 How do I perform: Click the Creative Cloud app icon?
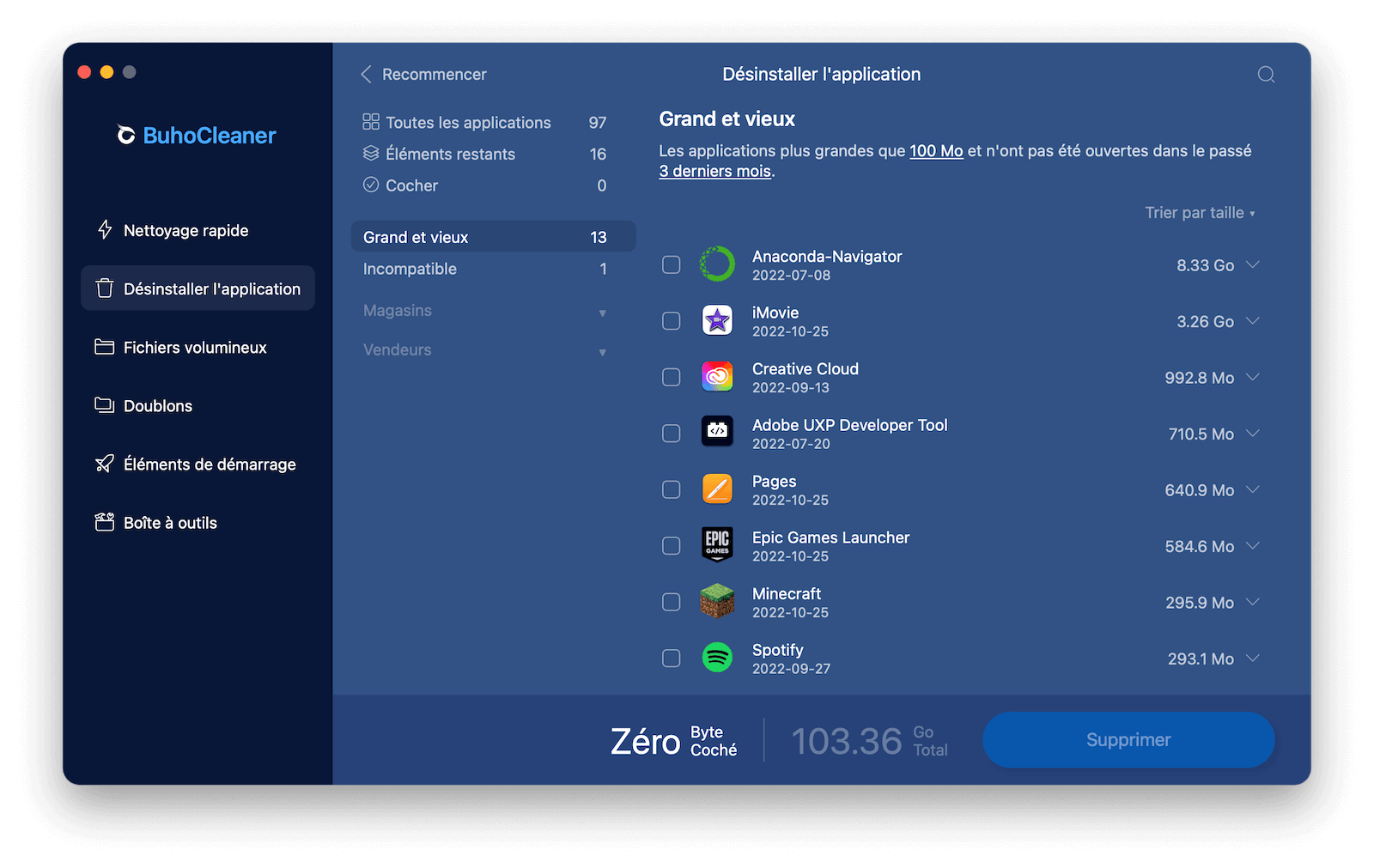[x=717, y=377]
